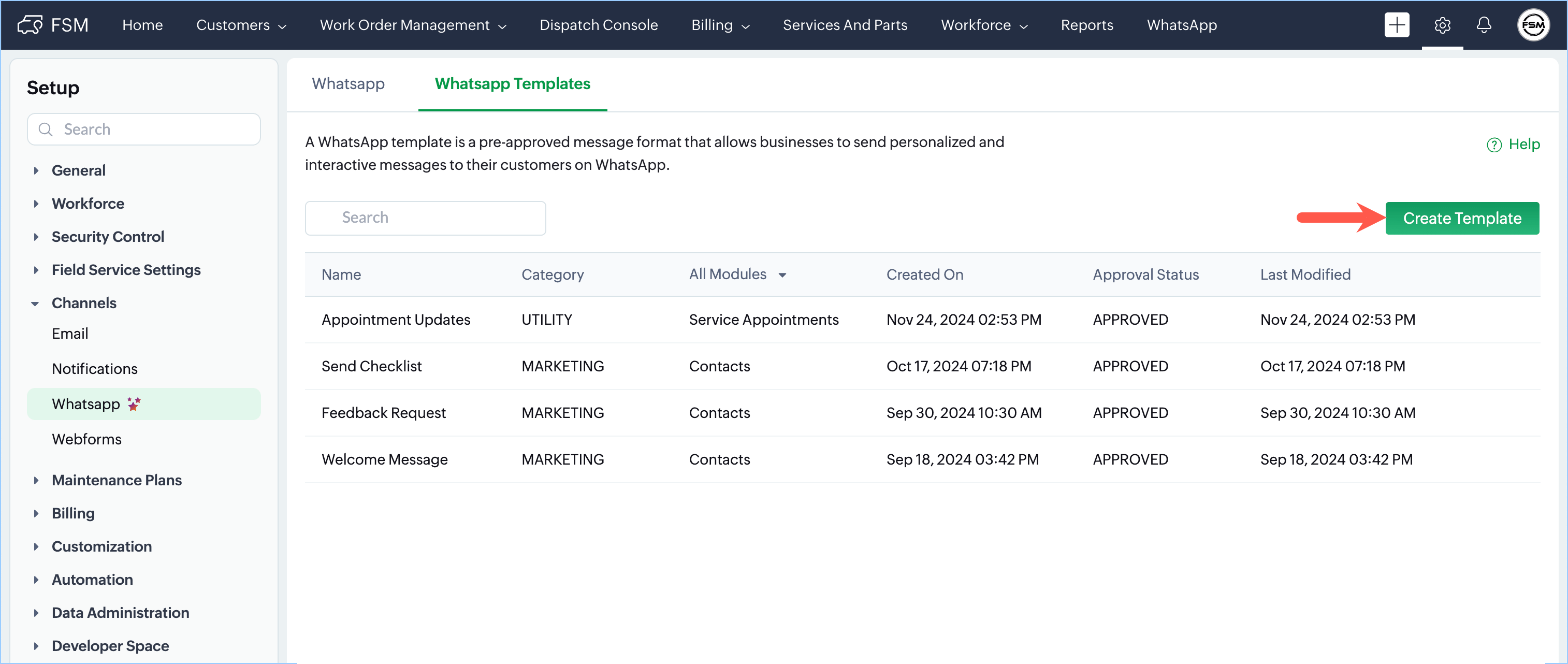The height and width of the screenshot is (664, 1568).
Task: Click the plus quick-create icon
Action: (1397, 25)
